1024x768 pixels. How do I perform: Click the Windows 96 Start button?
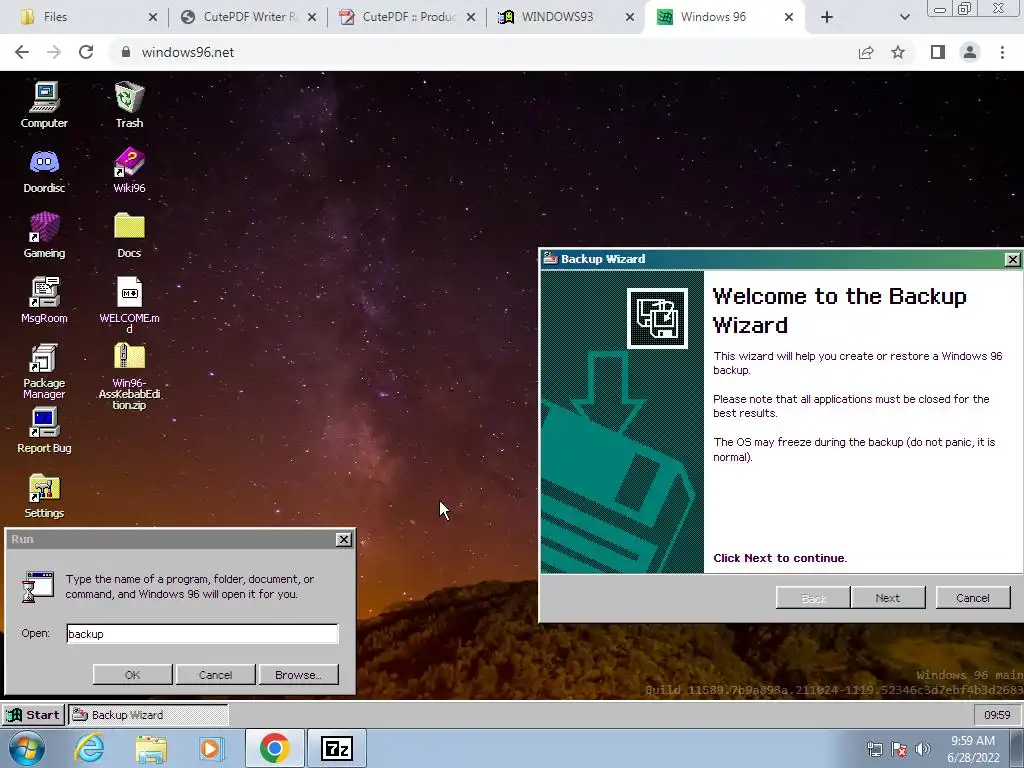click(33, 714)
